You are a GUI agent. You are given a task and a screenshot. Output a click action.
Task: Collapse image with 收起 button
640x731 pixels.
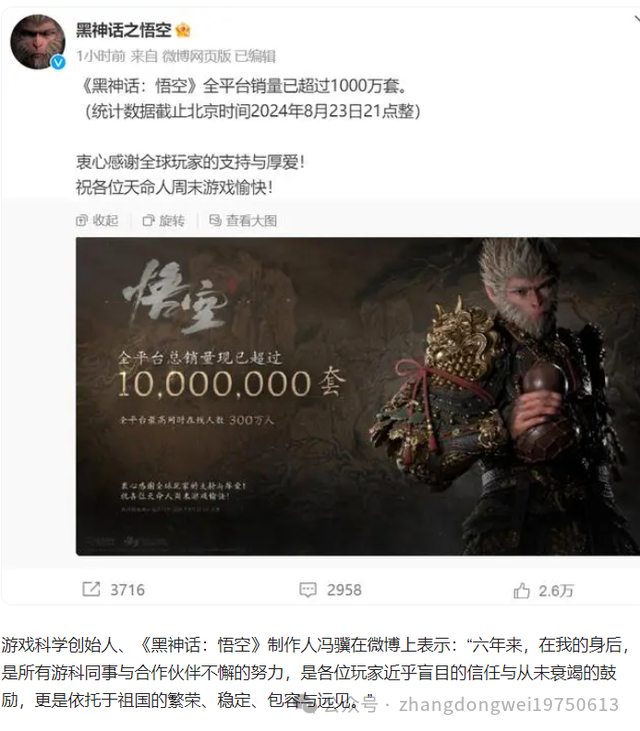pyautogui.click(x=97, y=221)
